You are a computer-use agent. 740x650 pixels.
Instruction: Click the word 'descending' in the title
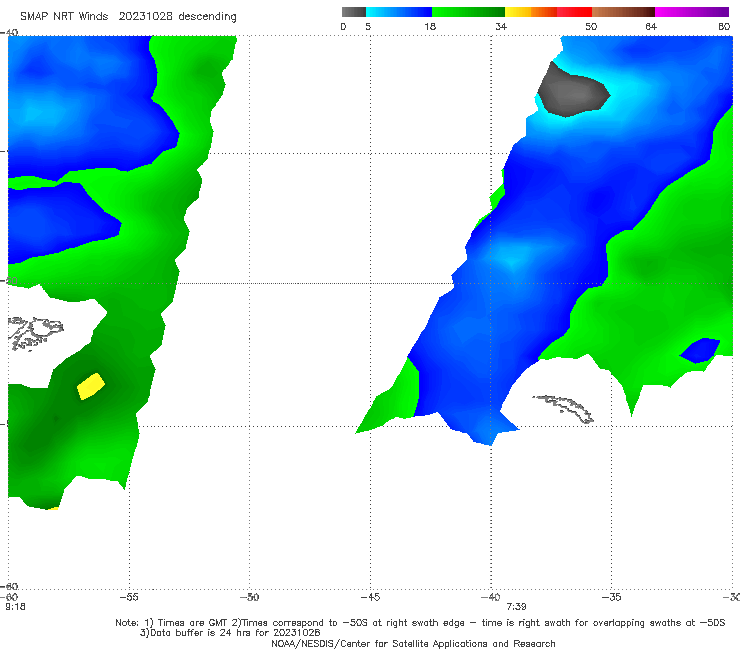pos(208,17)
